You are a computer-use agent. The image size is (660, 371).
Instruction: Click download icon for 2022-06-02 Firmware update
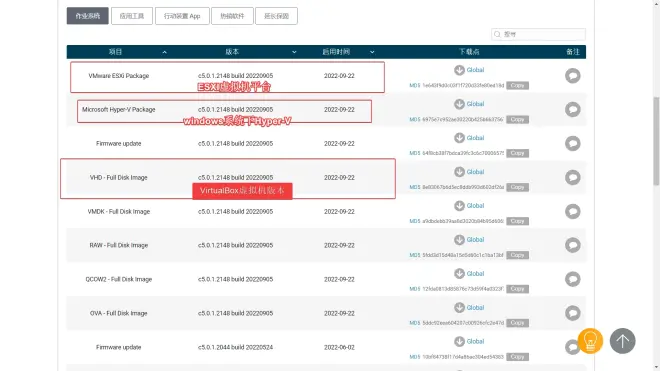459,342
